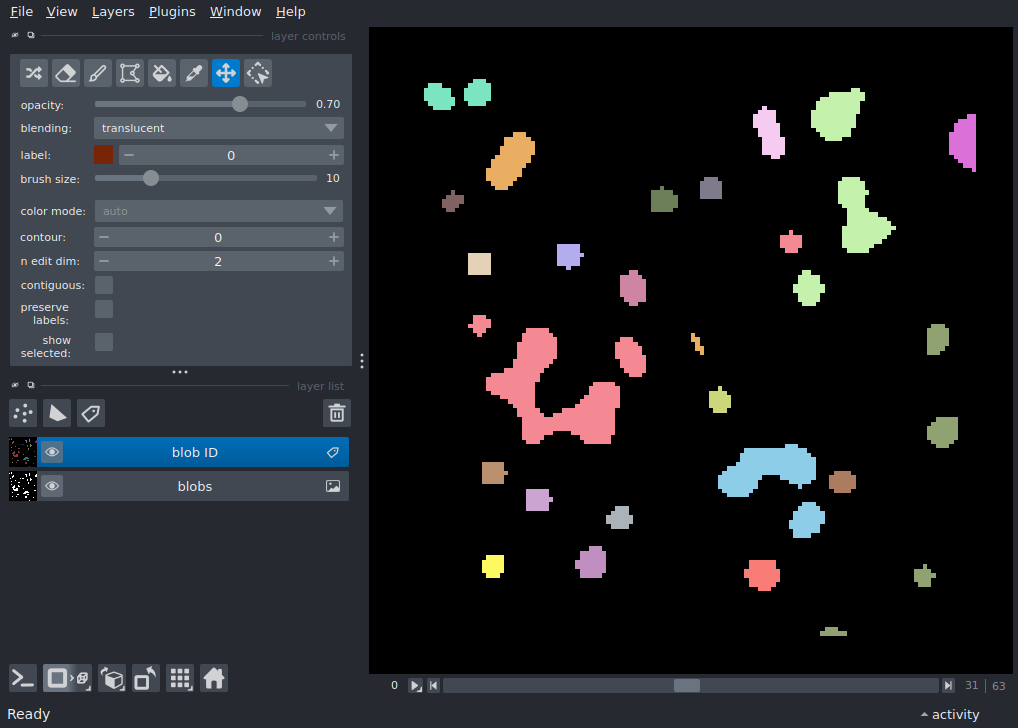Check the preserve labels option
The height and width of the screenshot is (728, 1018).
(104, 309)
